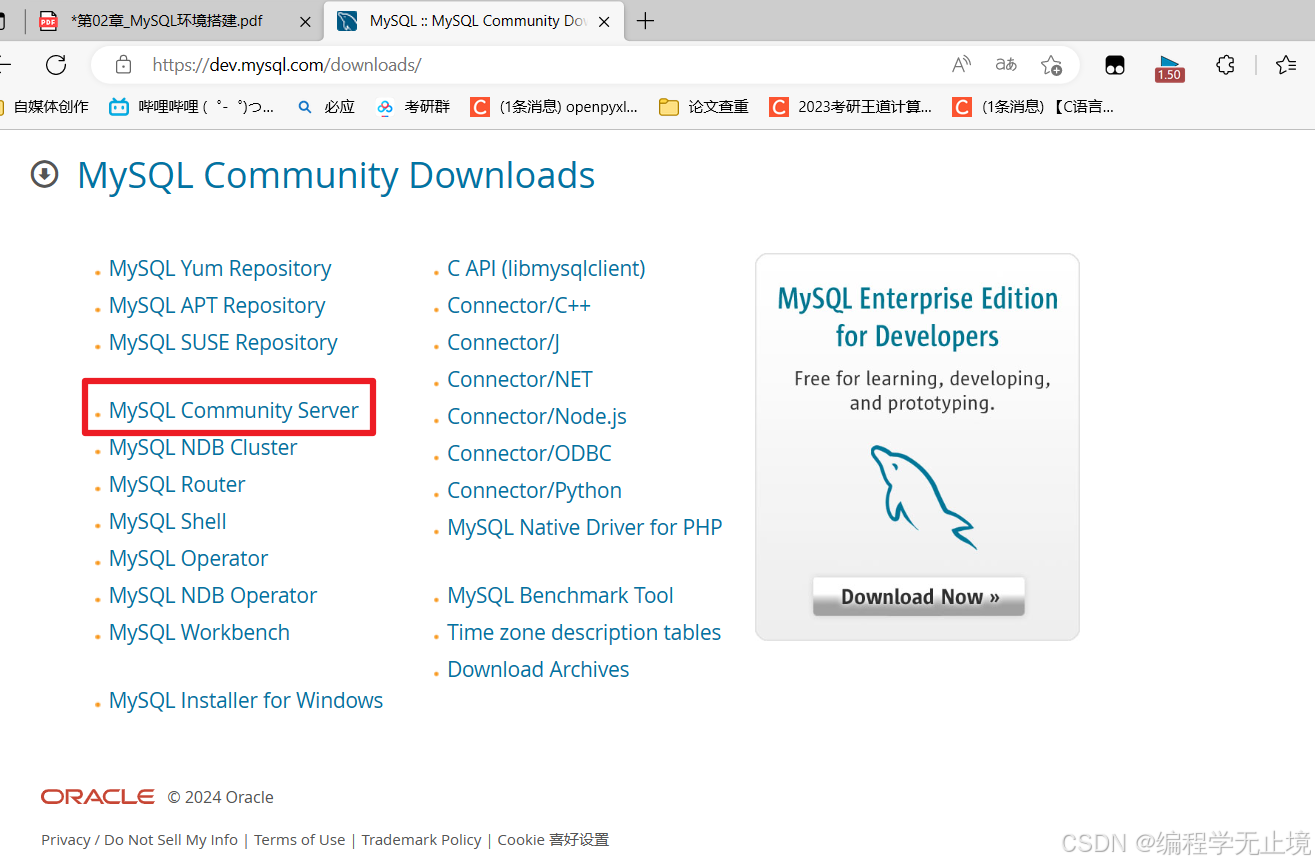The height and width of the screenshot is (865, 1315).
Task: Open Time zone description tables link
Action: click(584, 633)
